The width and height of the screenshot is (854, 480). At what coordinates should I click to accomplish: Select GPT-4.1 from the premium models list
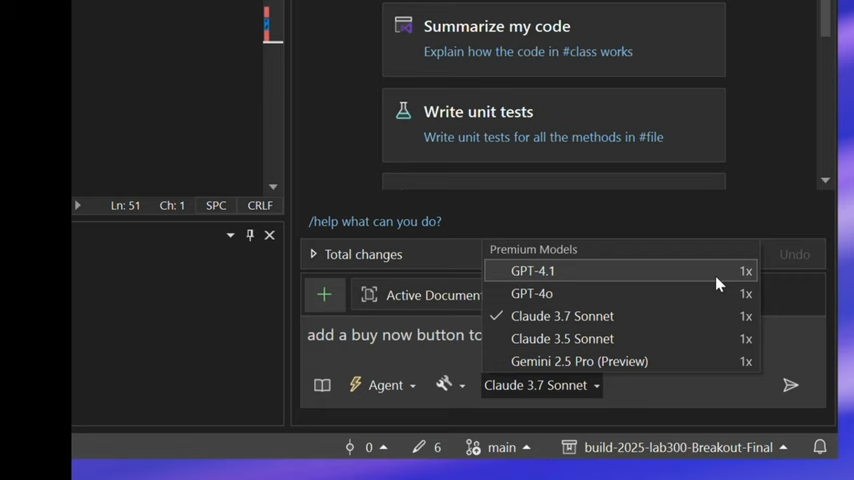[620, 271]
